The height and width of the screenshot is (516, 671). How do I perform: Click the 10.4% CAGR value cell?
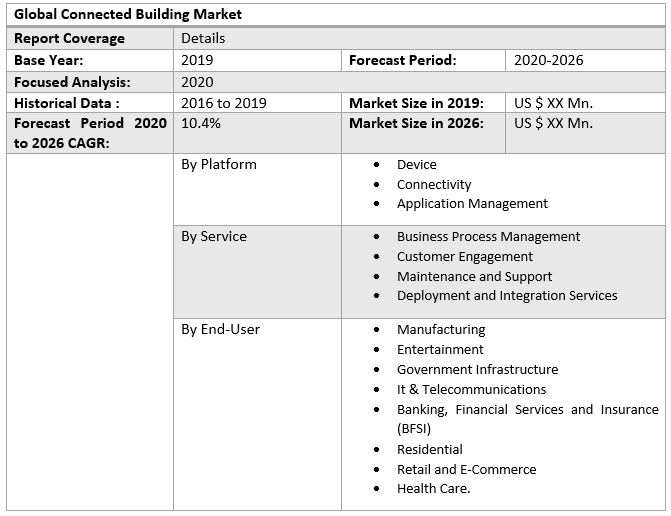coord(201,123)
